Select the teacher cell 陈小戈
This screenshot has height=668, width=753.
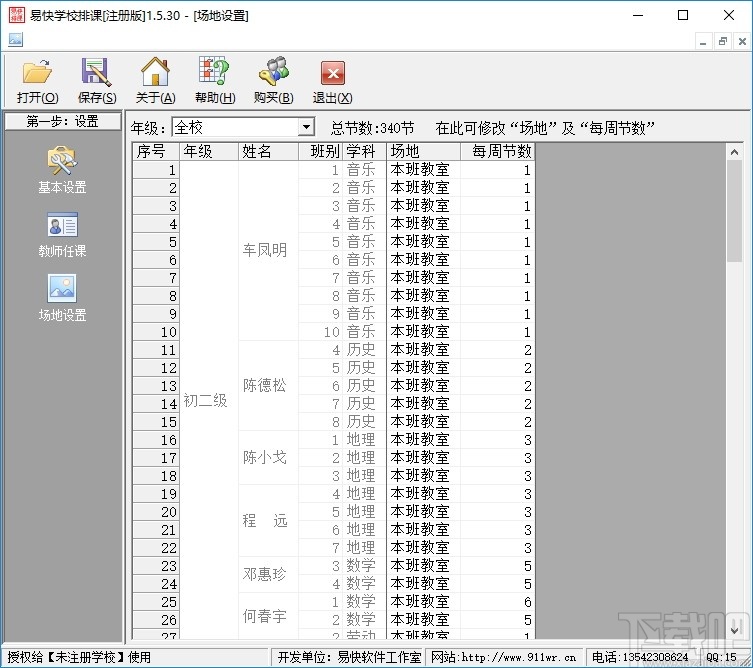268,458
